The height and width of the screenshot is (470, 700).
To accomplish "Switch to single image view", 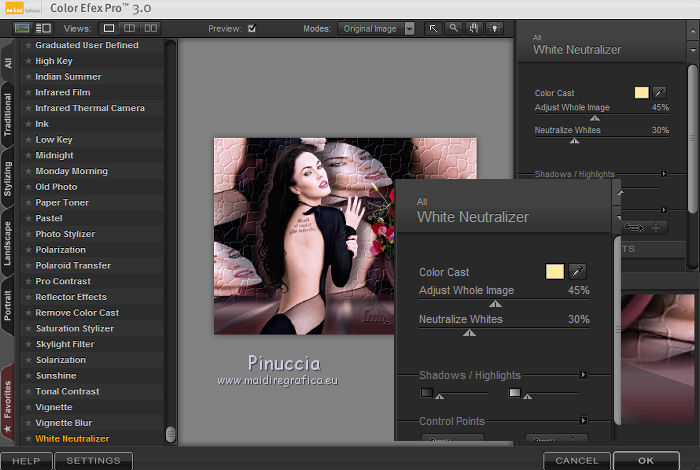I will (109, 29).
